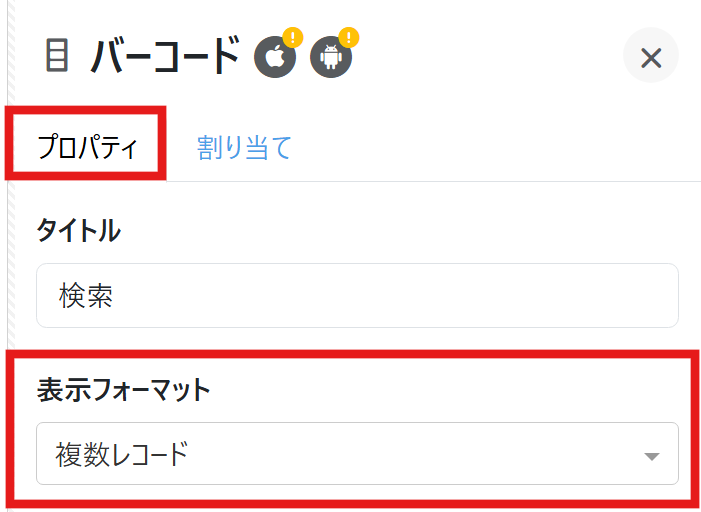Click the Android platform icon
Screen dimensions: 701x512
click(x=331, y=57)
